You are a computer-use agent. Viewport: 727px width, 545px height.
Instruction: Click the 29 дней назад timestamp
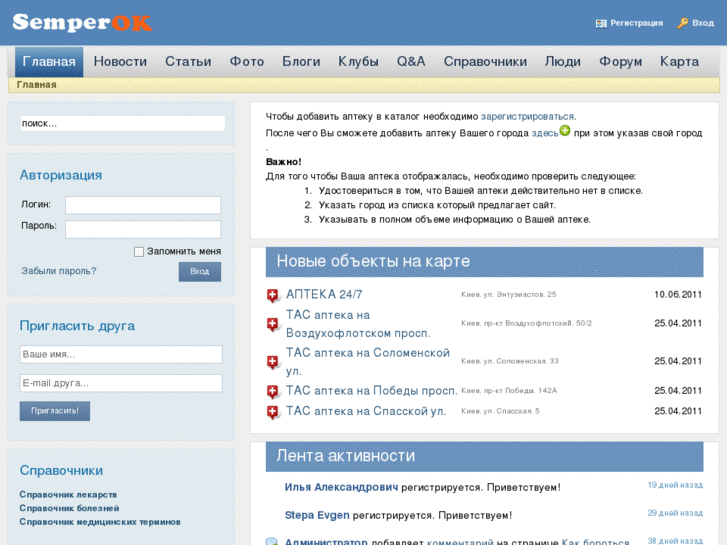(675, 513)
